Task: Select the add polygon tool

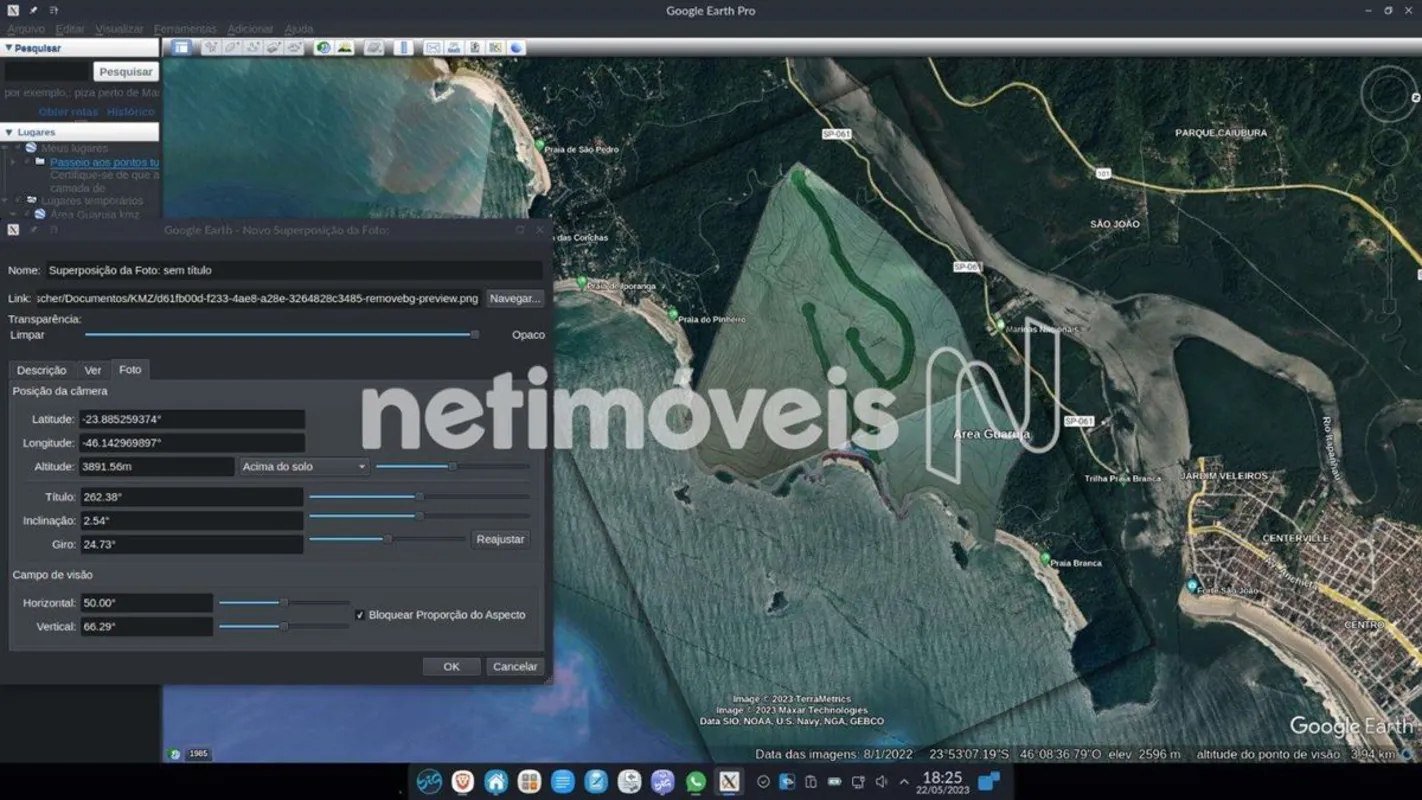Action: tap(232, 47)
